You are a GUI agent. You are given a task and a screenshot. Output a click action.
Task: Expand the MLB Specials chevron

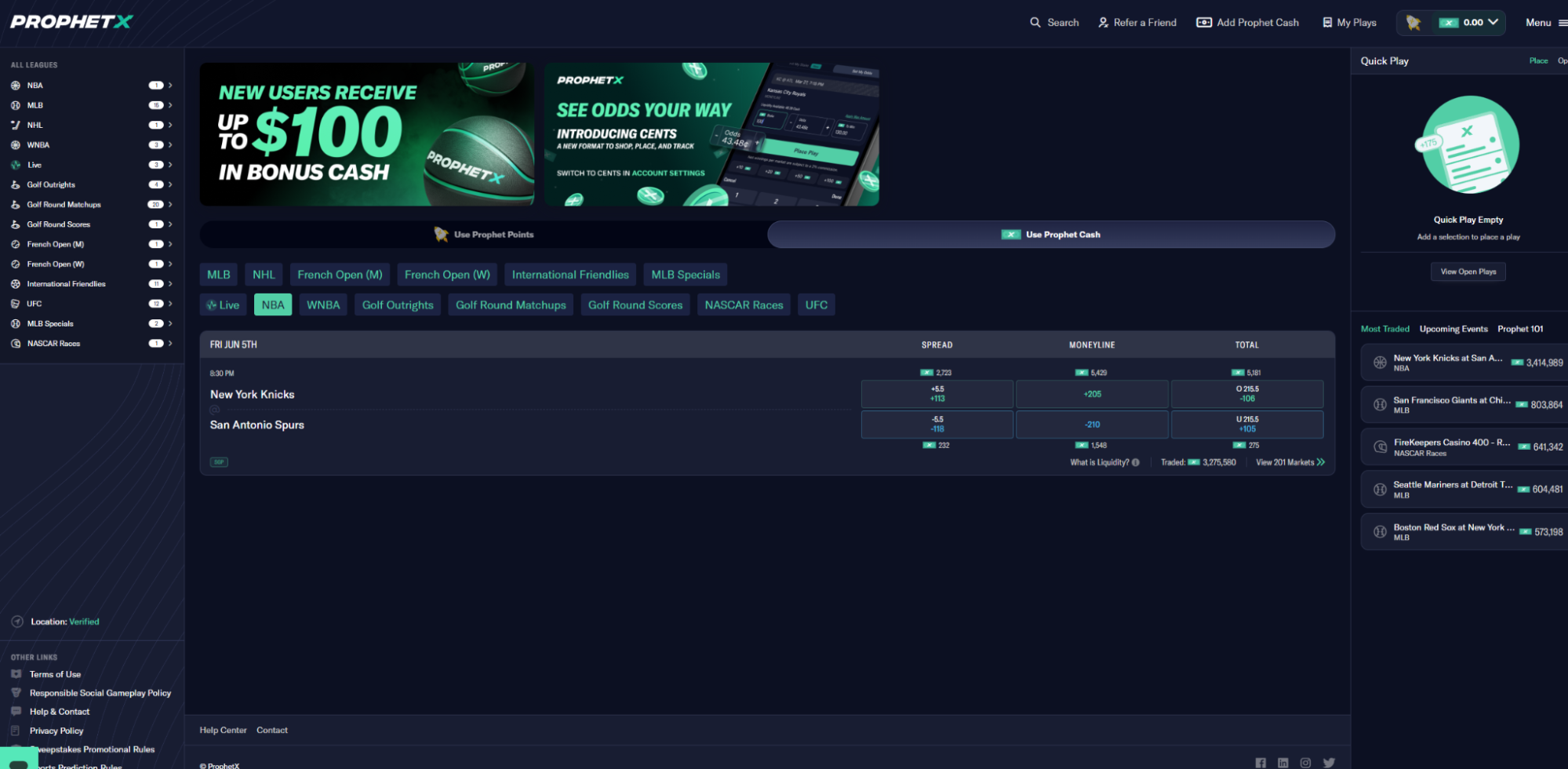tap(170, 324)
